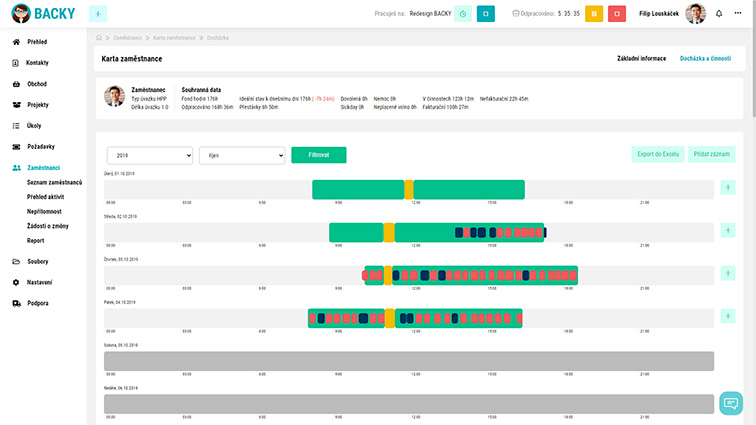Open the month dropdown showing říjen
Viewport: 756px width, 425px height.
[x=241, y=155]
